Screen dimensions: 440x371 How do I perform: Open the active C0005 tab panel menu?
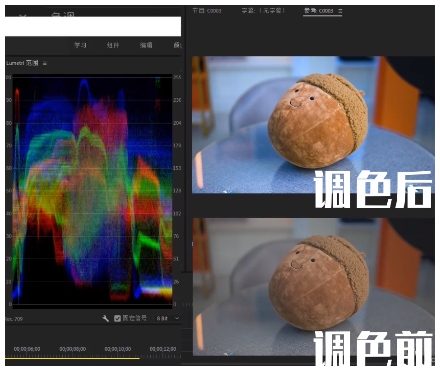click(x=340, y=11)
